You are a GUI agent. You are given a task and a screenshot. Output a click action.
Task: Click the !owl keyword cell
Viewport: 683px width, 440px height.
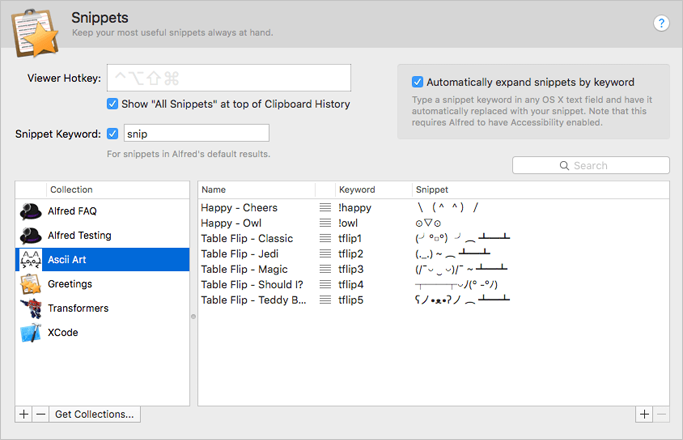348,223
